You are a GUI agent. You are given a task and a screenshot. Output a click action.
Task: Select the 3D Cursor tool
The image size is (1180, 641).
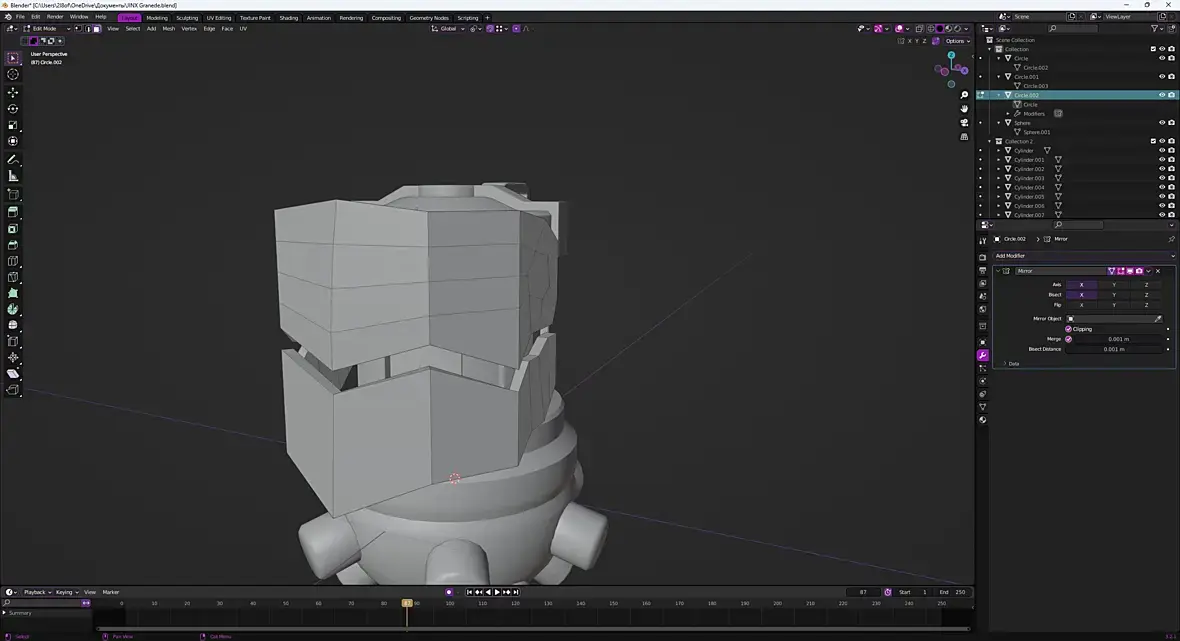pos(13,74)
